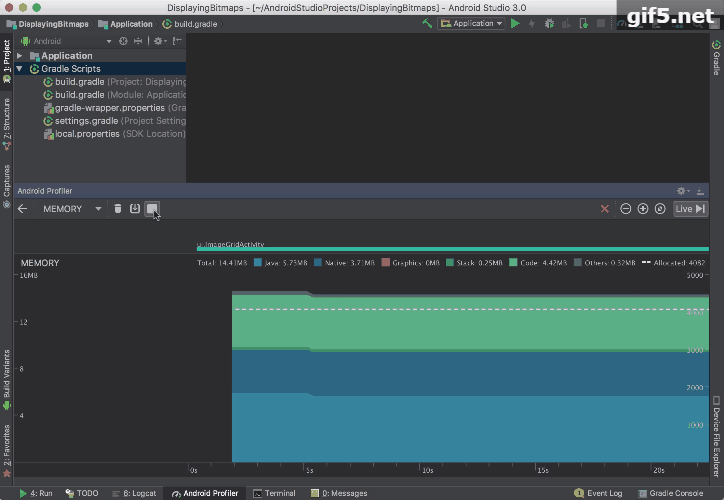Click Code memory legend color swatch
Image resolution: width=724 pixels, height=500 pixels.
tap(513, 262)
